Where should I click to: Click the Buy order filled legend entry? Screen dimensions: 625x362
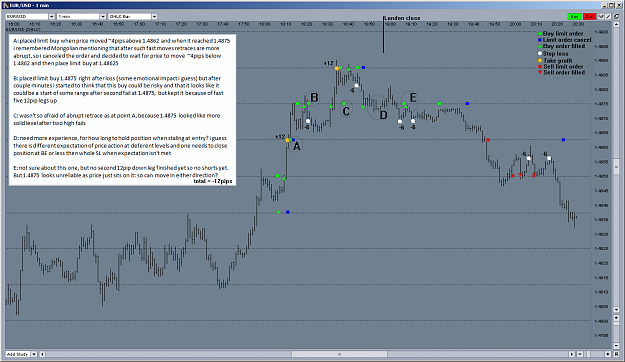click(x=562, y=46)
